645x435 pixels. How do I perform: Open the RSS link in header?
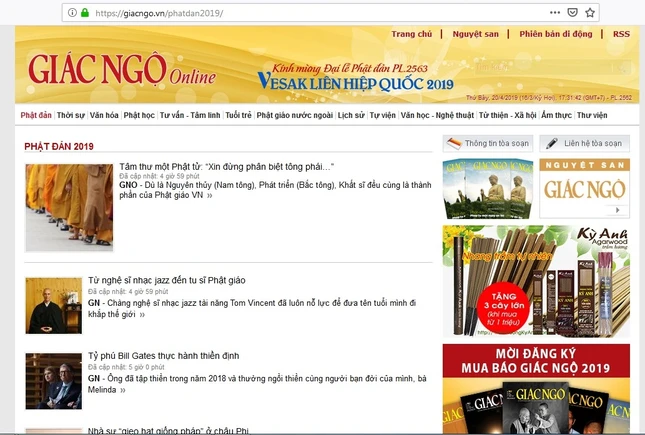(621, 34)
